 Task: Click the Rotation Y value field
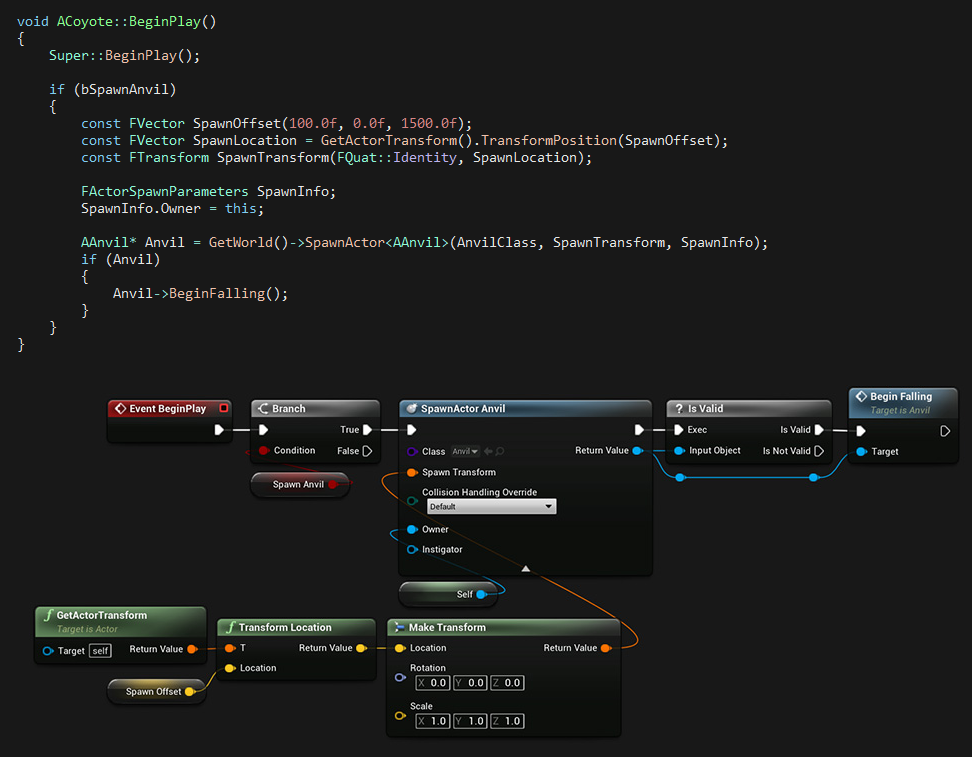tap(470, 683)
